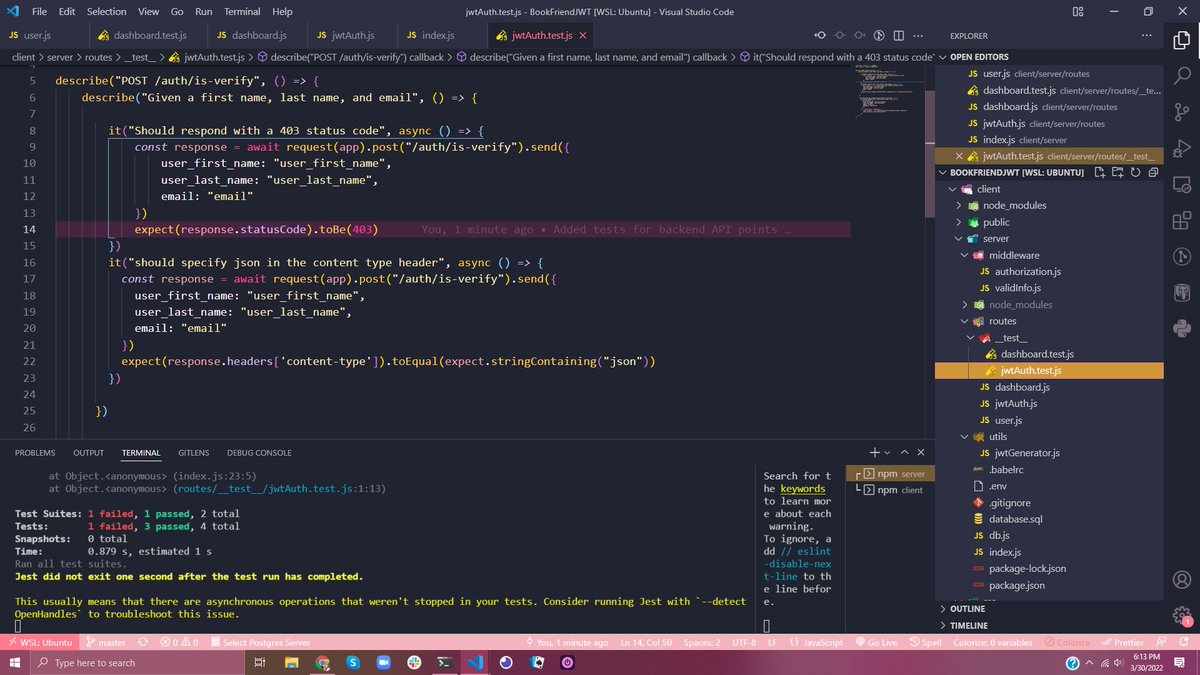Image resolution: width=1200 pixels, height=675 pixels.
Task: Click the editor minimap preview
Action: click(891, 92)
